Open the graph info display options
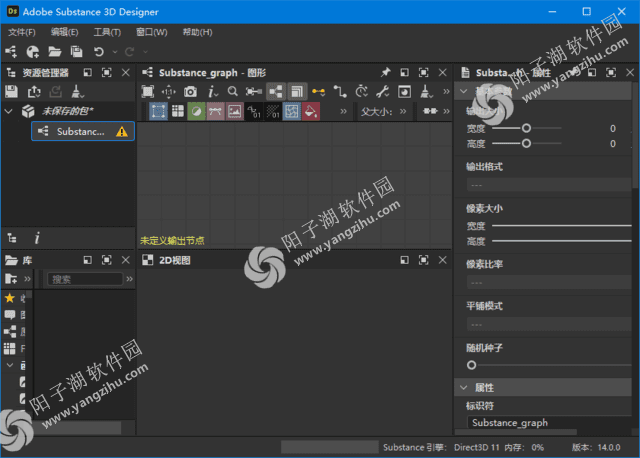640x458 pixels. click(212, 91)
